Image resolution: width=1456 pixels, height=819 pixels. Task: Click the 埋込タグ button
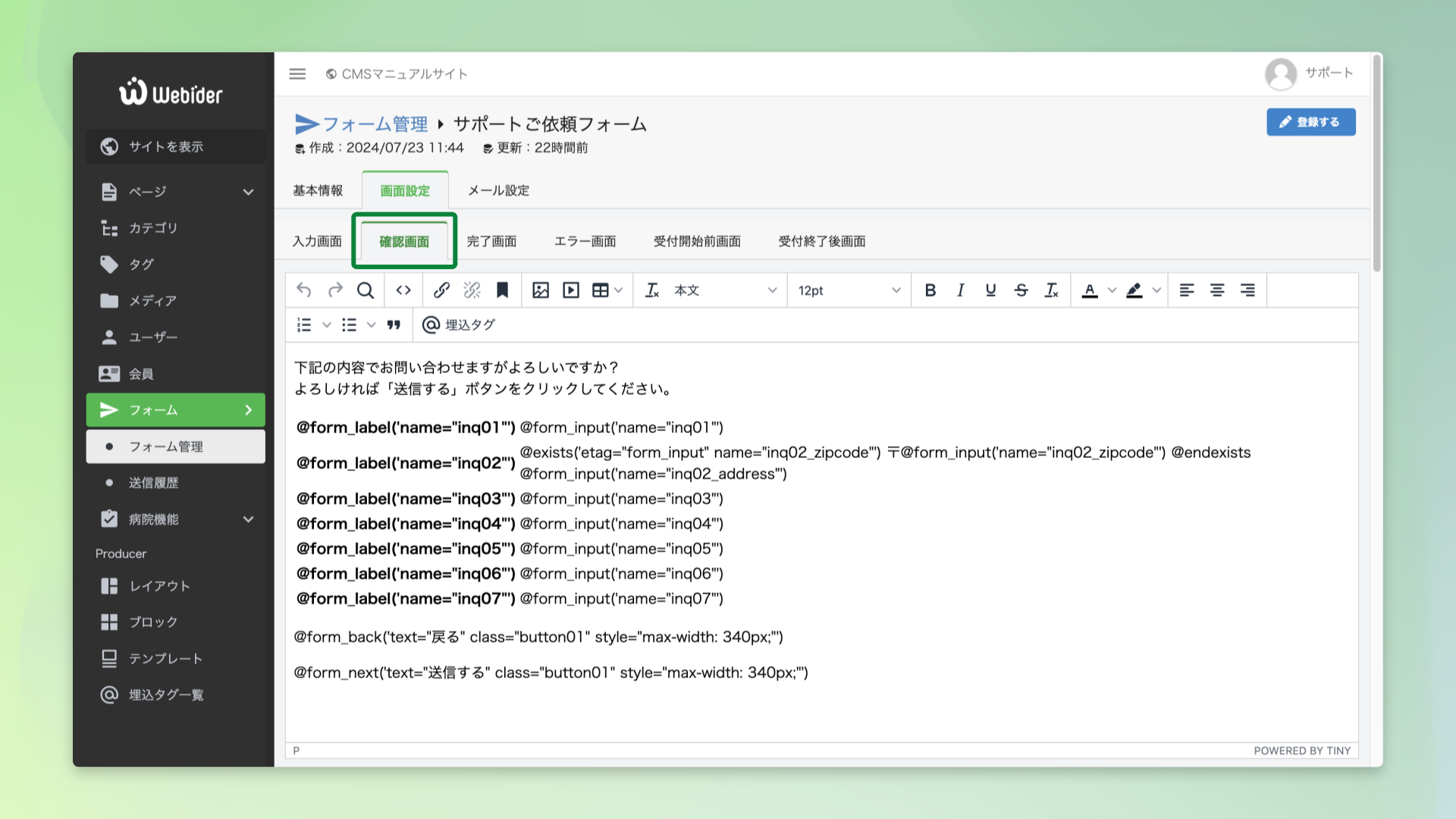[459, 325]
